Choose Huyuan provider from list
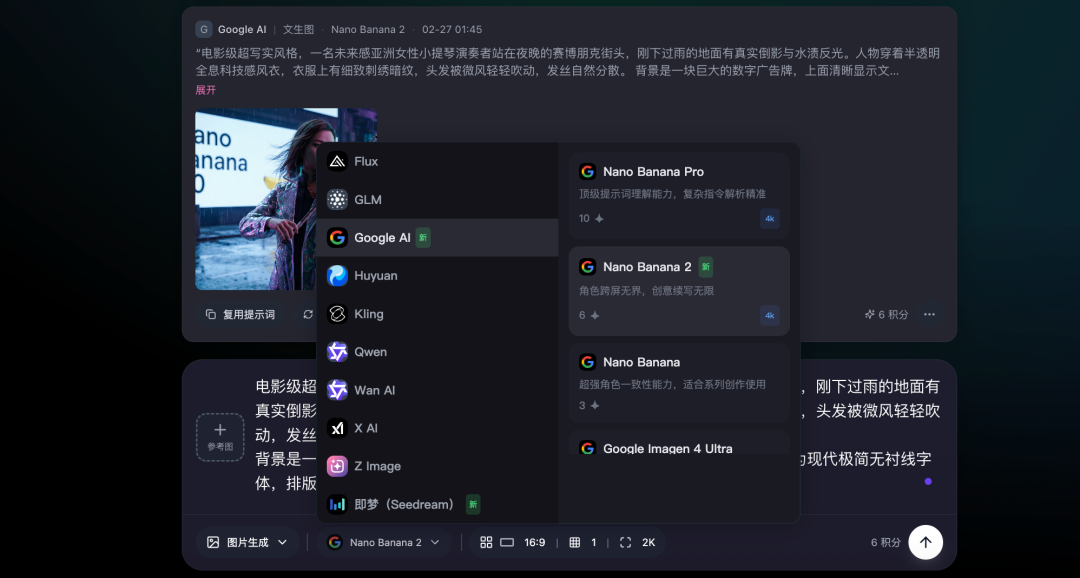The width and height of the screenshot is (1080, 578). (x=437, y=276)
